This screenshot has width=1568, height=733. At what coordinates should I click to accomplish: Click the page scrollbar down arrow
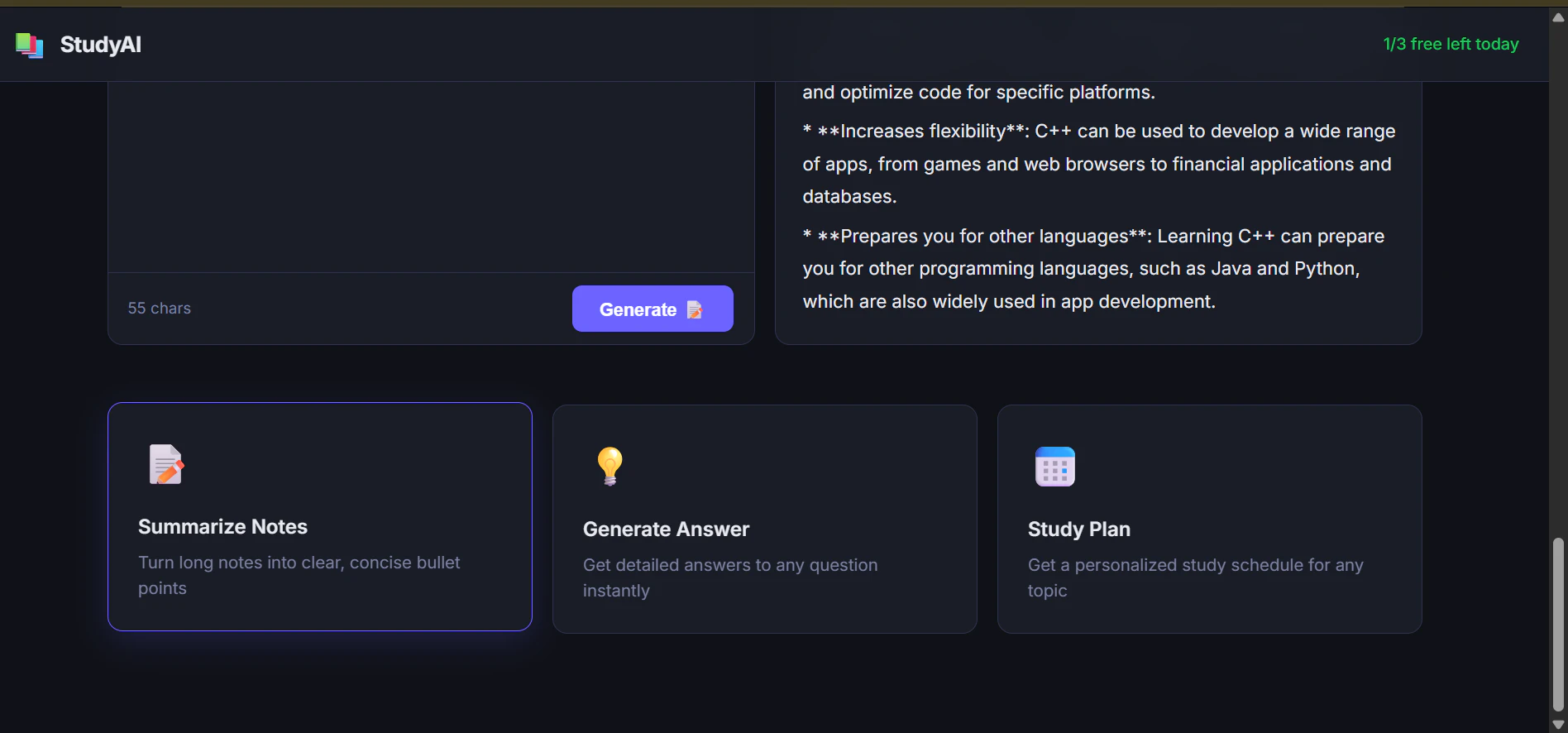click(x=1558, y=725)
